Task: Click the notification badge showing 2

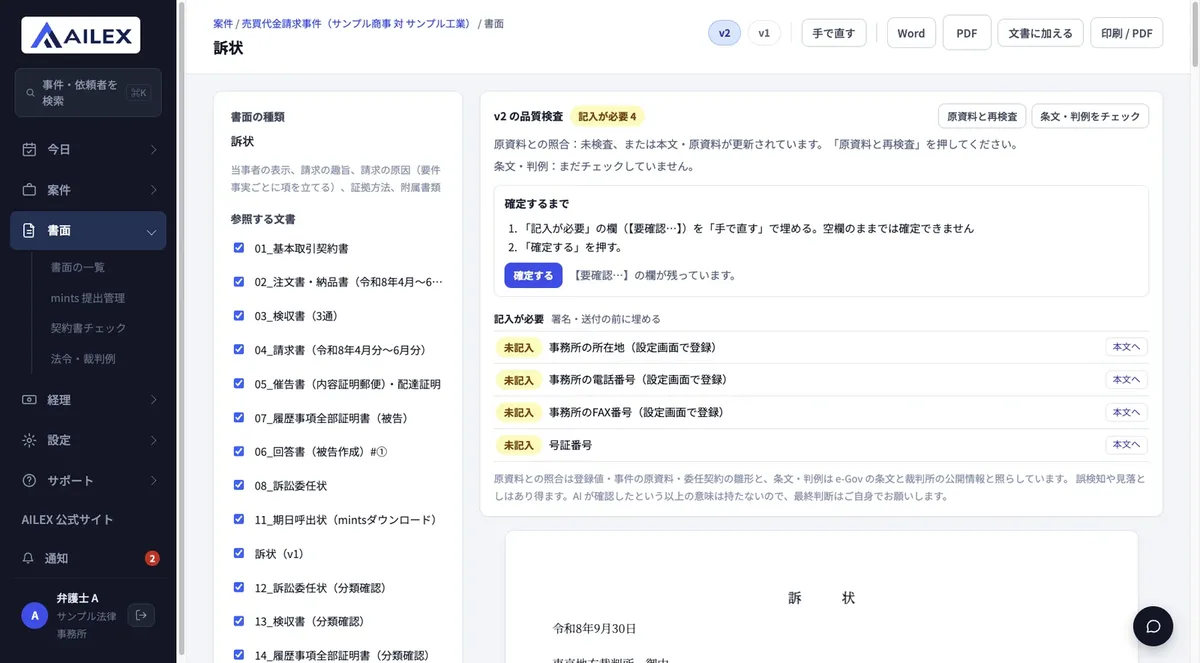Action: [x=152, y=558]
